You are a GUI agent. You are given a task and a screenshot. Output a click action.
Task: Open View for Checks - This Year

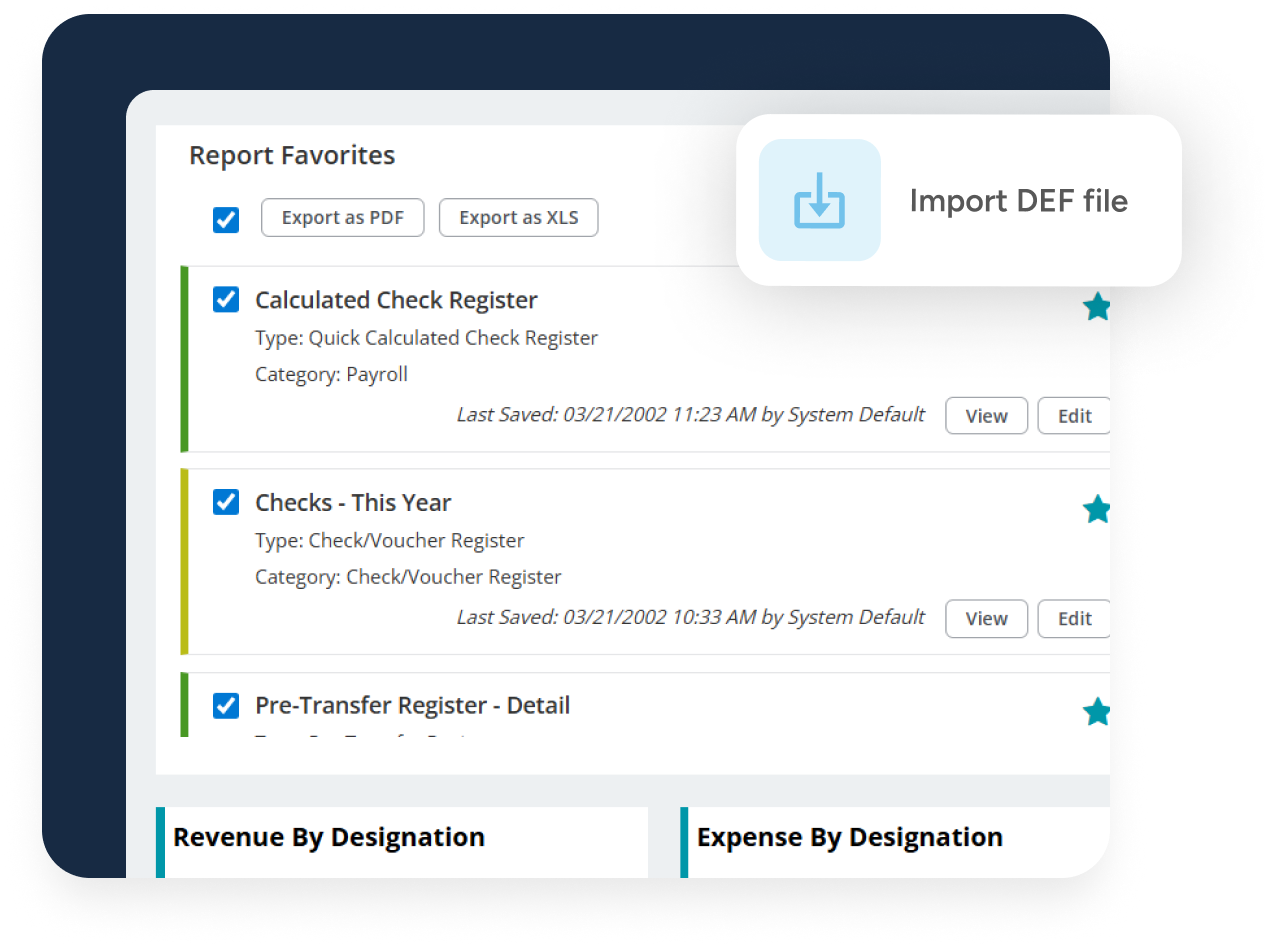pyautogui.click(x=986, y=618)
